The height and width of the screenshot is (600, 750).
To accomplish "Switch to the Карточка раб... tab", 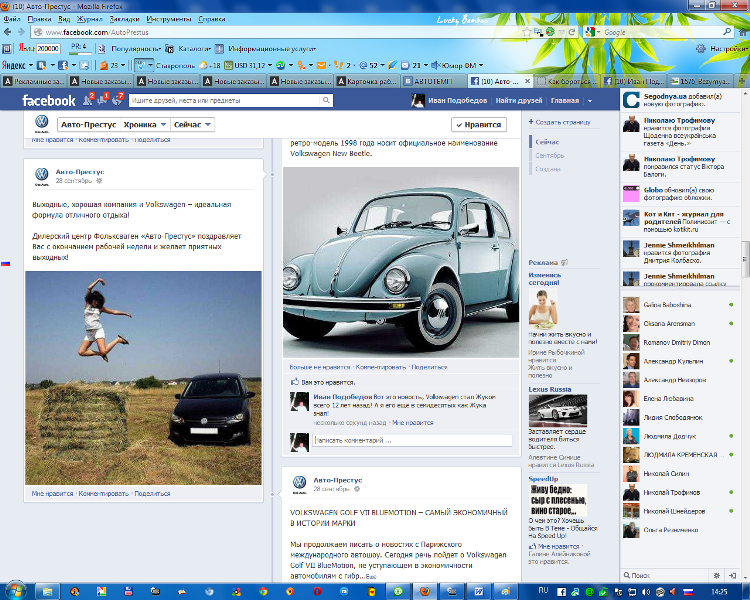I will (368, 81).
